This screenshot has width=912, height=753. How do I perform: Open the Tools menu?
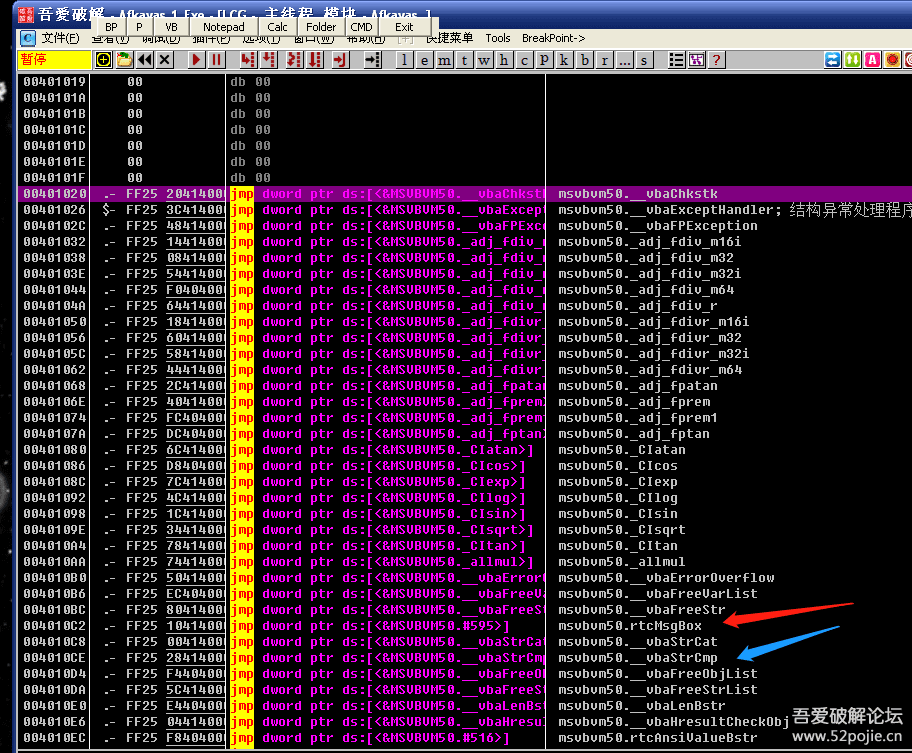(x=498, y=38)
